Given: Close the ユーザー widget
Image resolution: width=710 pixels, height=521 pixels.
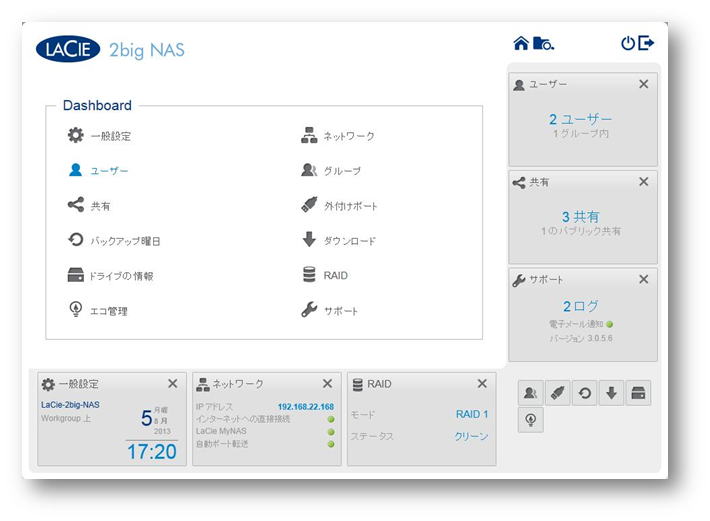Looking at the screenshot, I should tap(643, 84).
